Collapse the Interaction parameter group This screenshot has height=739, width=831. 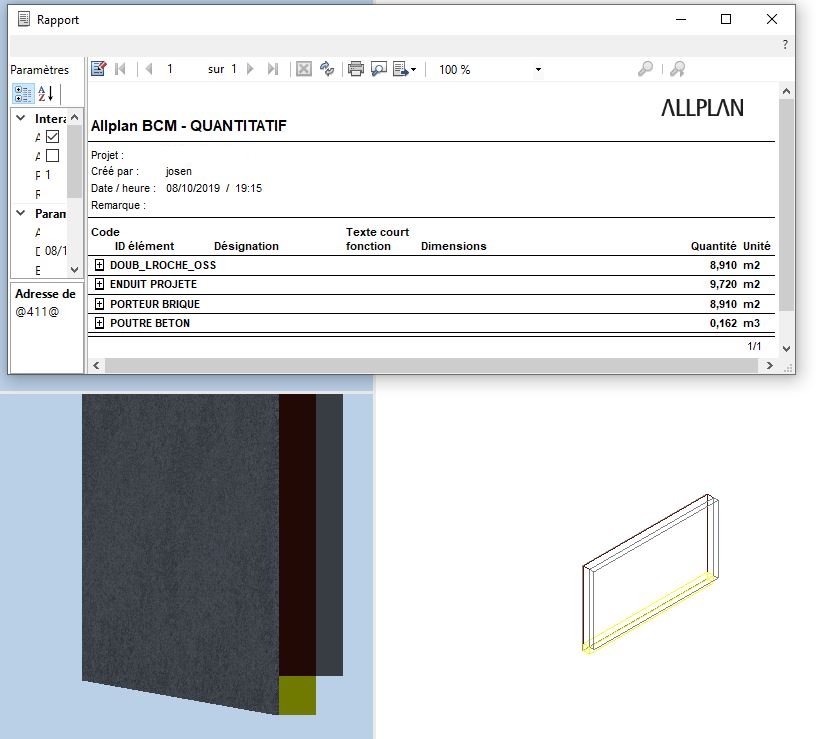pos(21,118)
